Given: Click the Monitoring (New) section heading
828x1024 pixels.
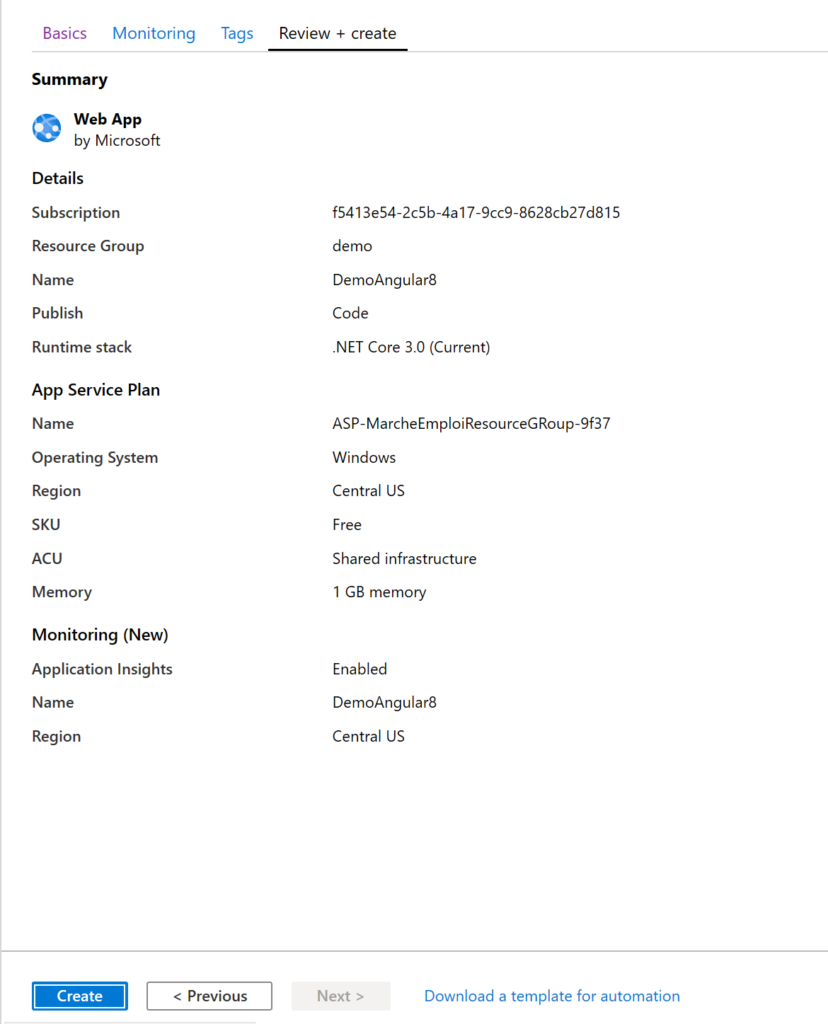Looking at the screenshot, I should [100, 635].
